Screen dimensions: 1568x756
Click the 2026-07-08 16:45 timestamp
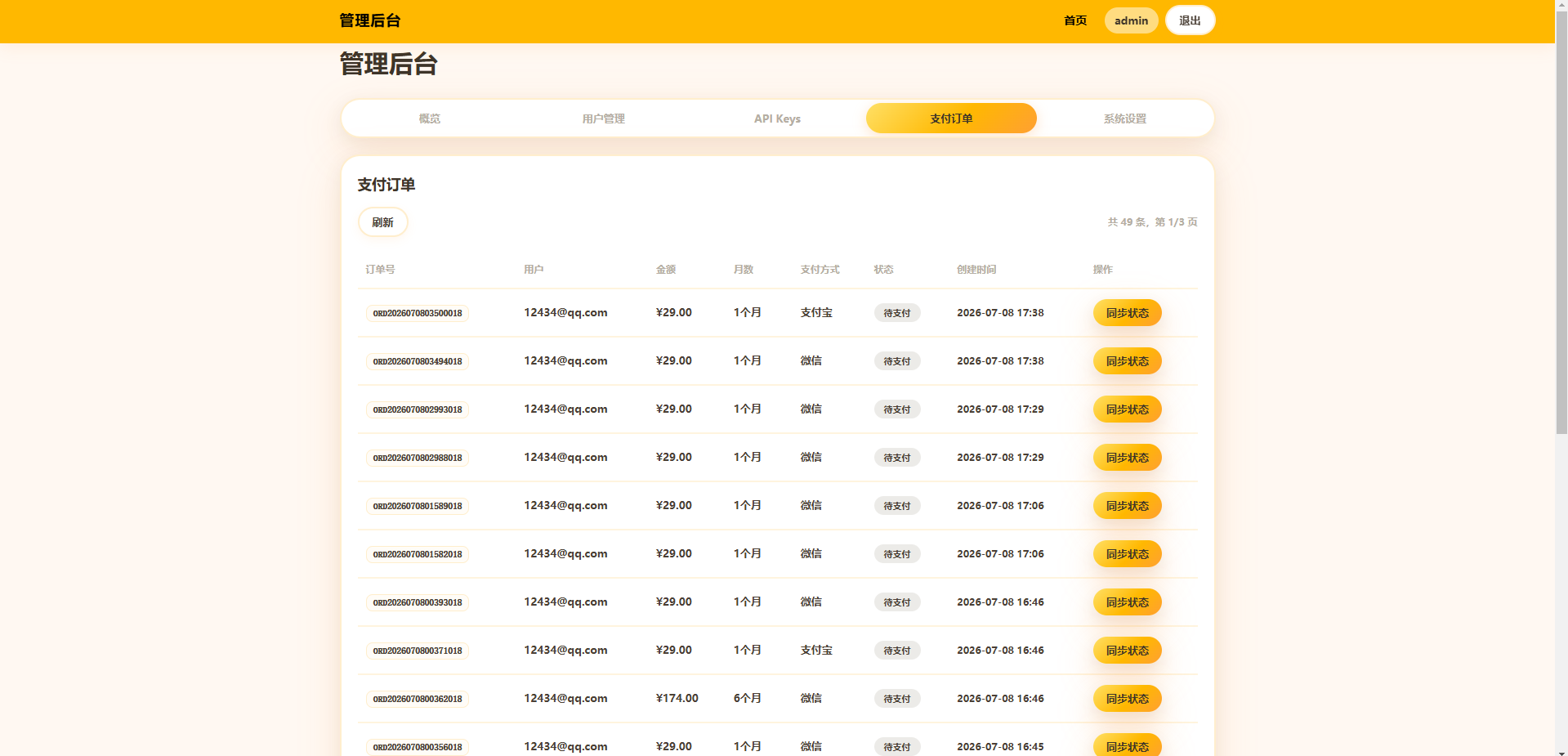(x=1000, y=746)
